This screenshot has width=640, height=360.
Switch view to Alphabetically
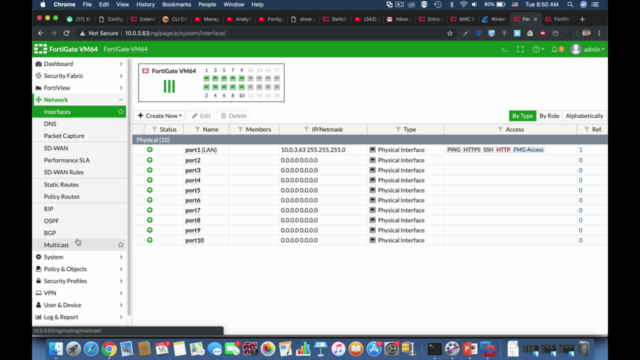pyautogui.click(x=584, y=116)
